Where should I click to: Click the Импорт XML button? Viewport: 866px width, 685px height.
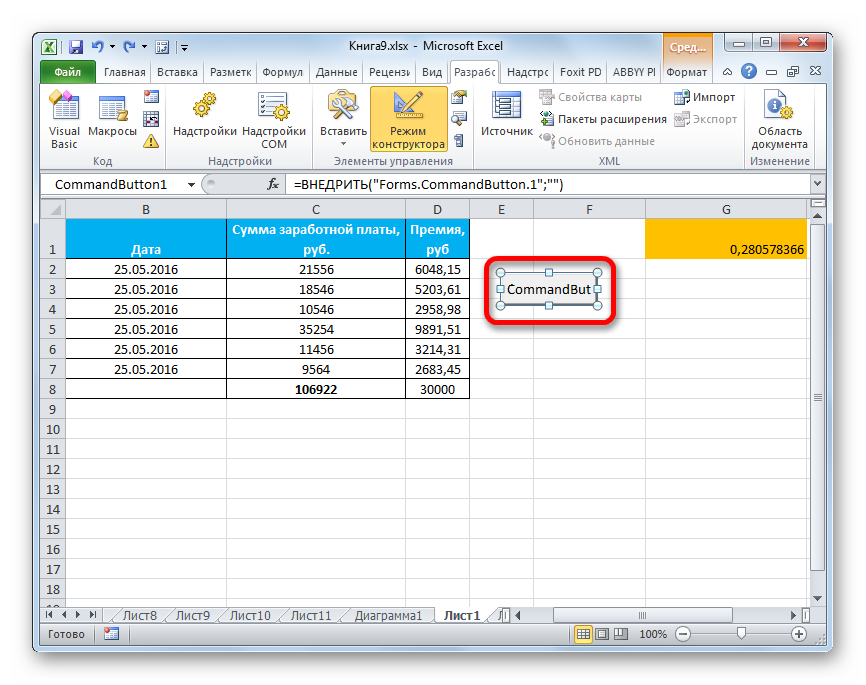tap(705, 97)
